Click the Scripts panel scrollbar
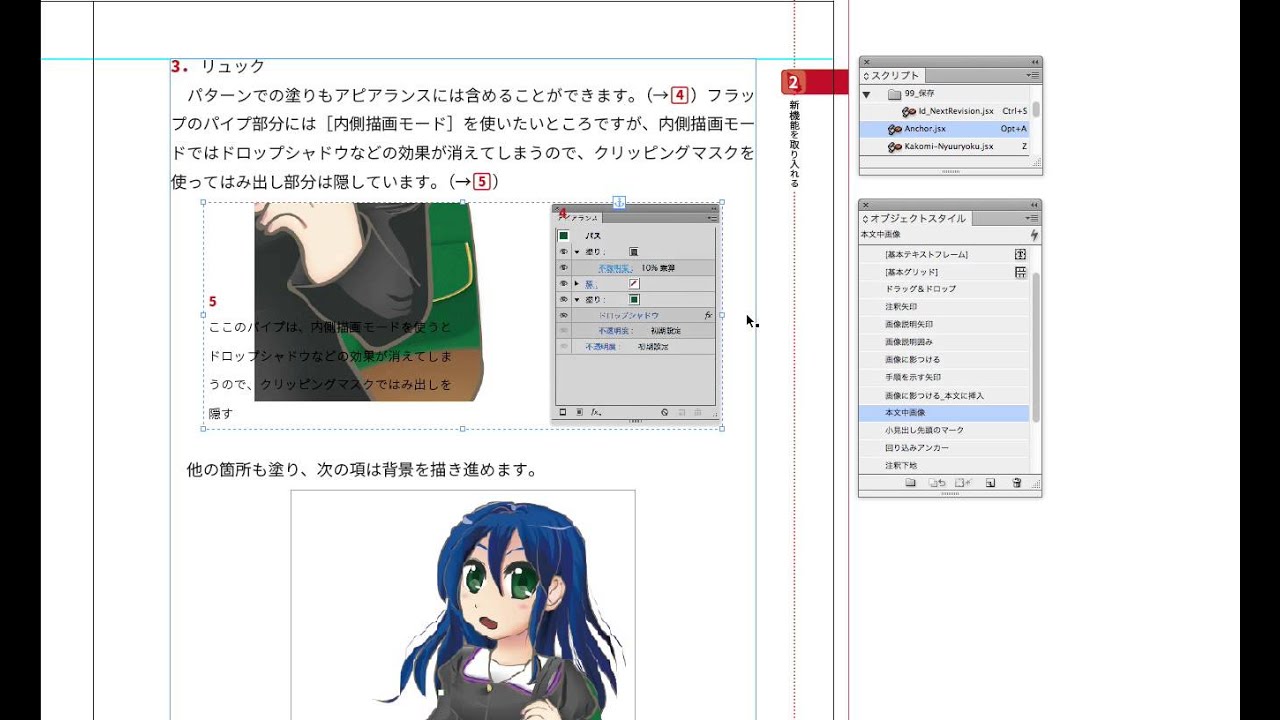 click(1036, 110)
